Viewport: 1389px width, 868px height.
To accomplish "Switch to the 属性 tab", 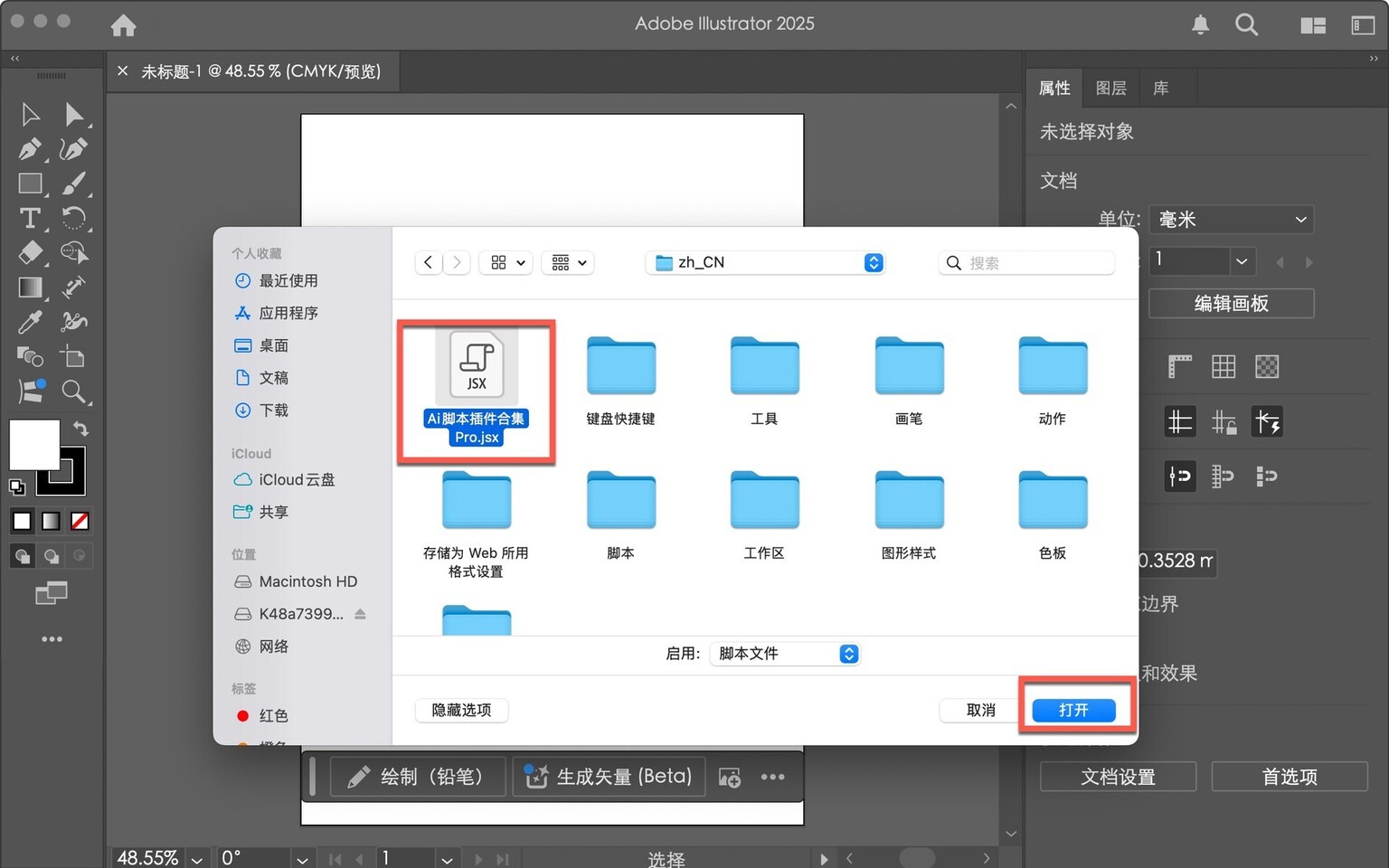I will [1054, 88].
